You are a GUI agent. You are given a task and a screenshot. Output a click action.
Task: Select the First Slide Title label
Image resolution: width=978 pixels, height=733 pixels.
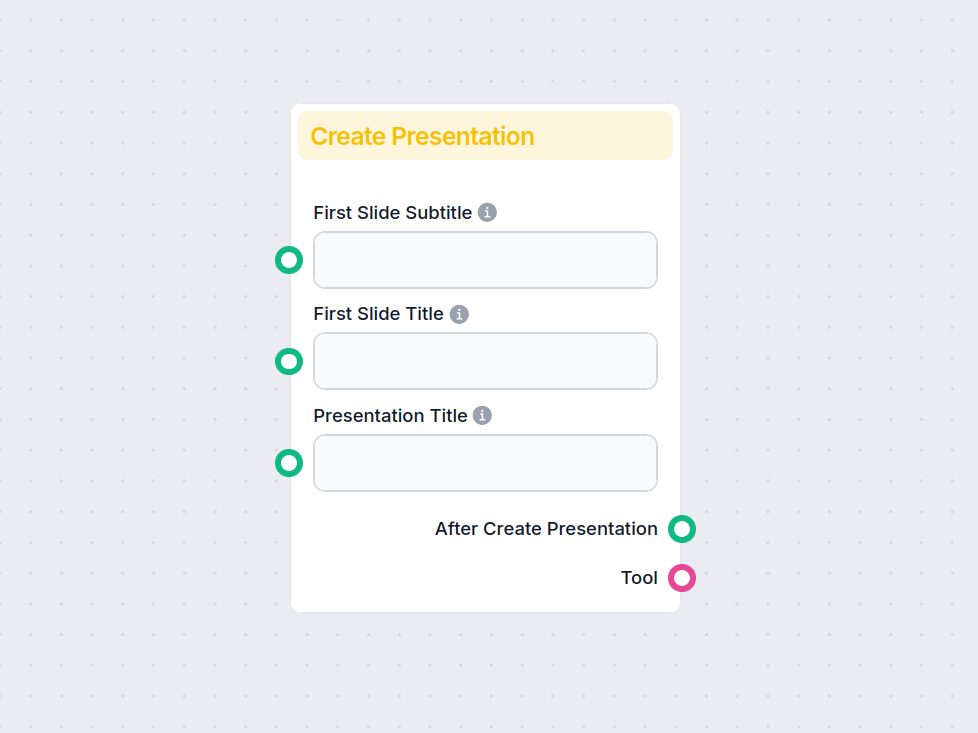pos(378,314)
